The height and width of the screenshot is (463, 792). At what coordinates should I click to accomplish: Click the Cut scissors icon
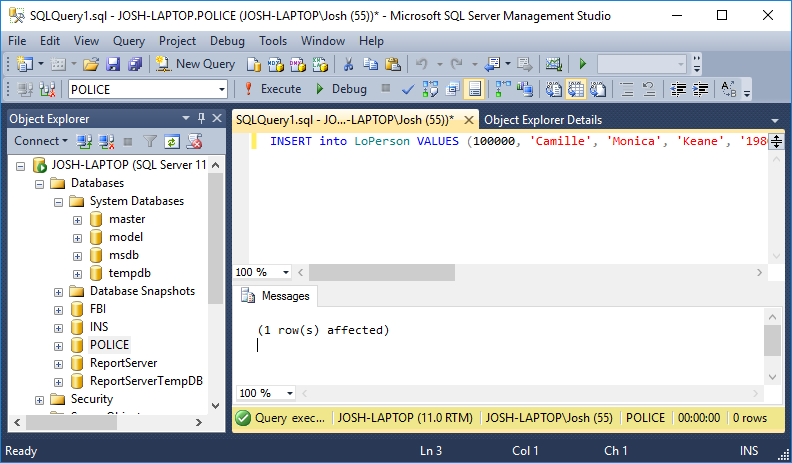[x=348, y=64]
